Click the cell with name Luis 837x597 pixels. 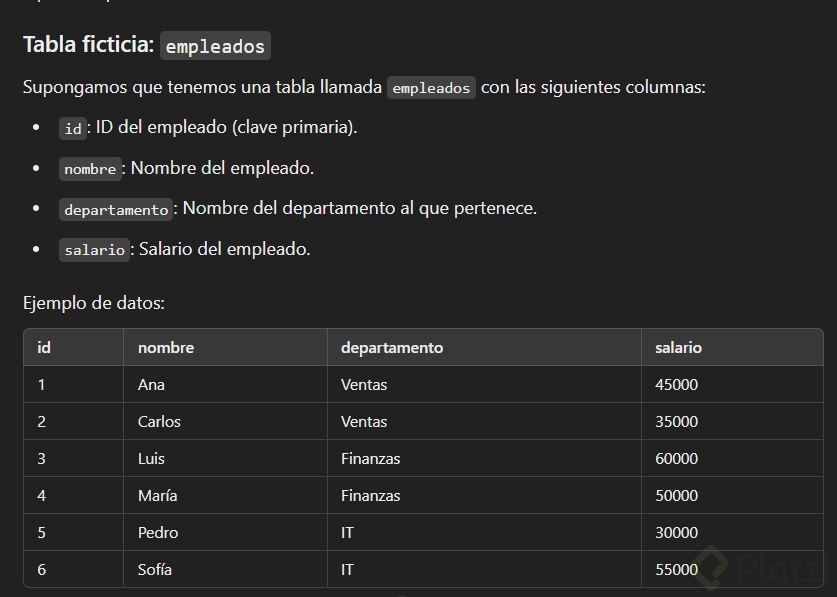tap(151, 459)
